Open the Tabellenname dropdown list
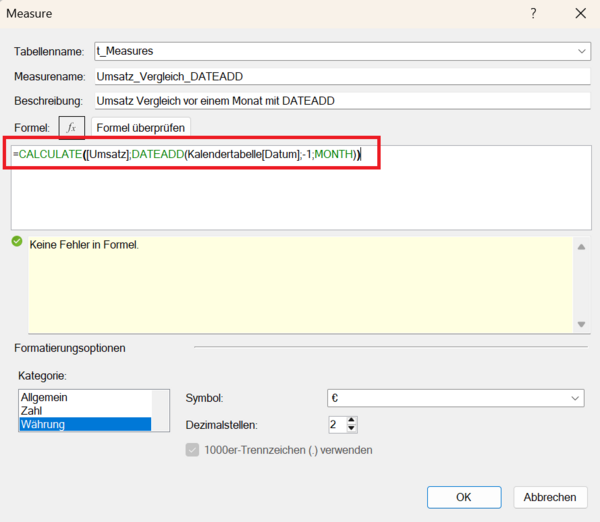Image resolution: width=600 pixels, height=522 pixels. click(x=582, y=51)
